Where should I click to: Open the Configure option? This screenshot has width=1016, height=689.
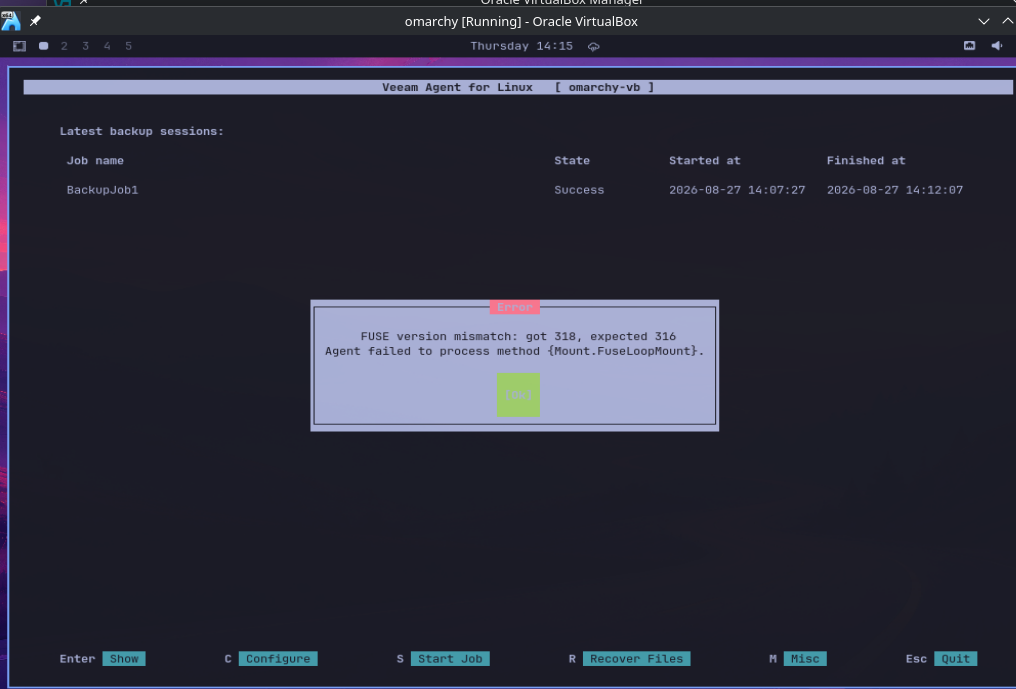coord(278,659)
